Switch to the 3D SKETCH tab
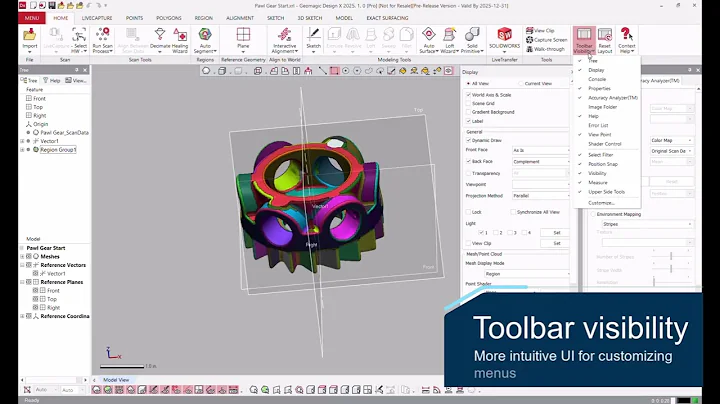Screen dimensions: 720x404 (x=309, y=18)
